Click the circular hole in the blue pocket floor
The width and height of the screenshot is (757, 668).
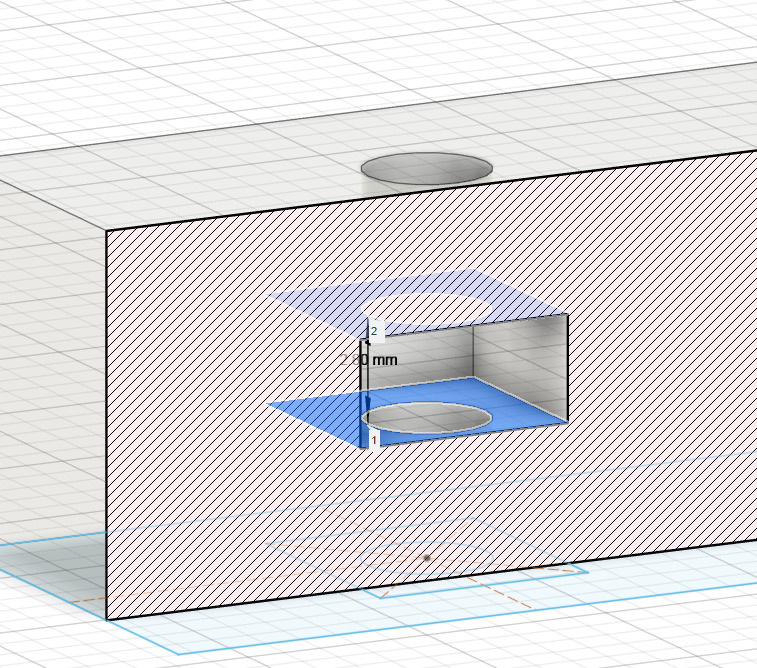(x=427, y=418)
